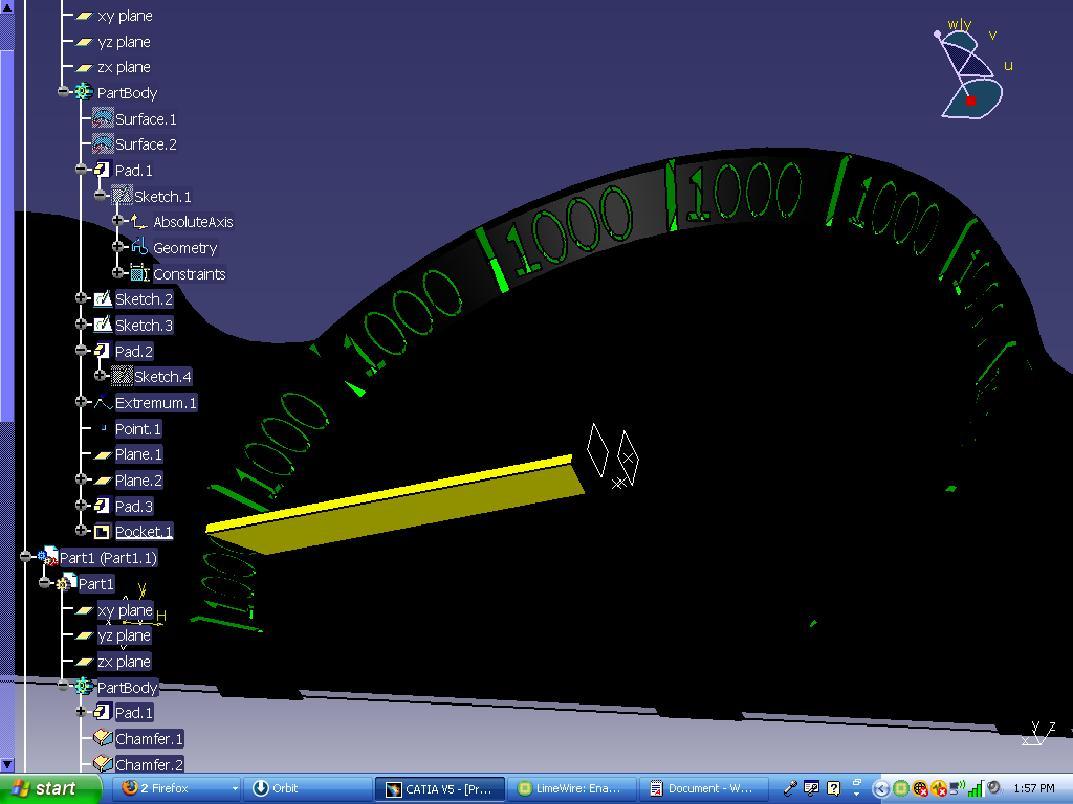Image resolution: width=1073 pixels, height=804 pixels.
Task: Click the Geometry node icon
Action: (140, 247)
